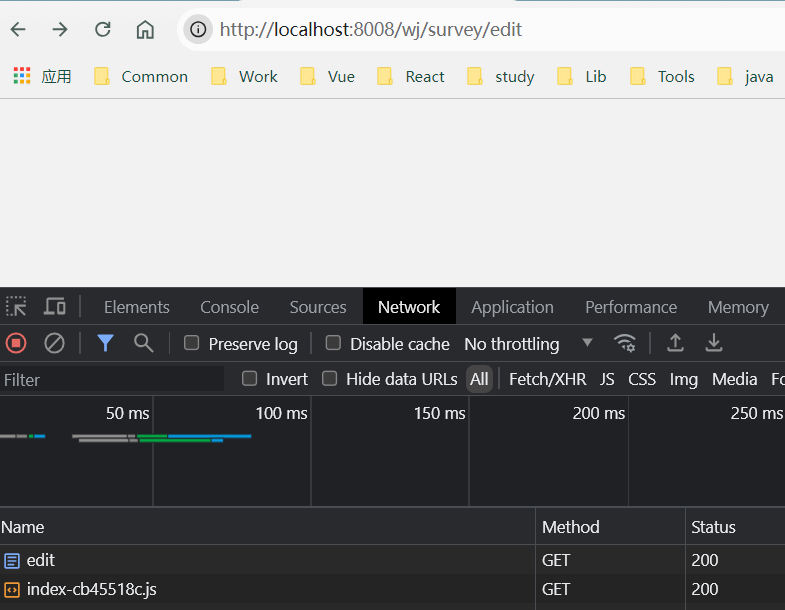The height and width of the screenshot is (610, 785).
Task: Activate the inspect element picker icon
Action: (x=16, y=307)
